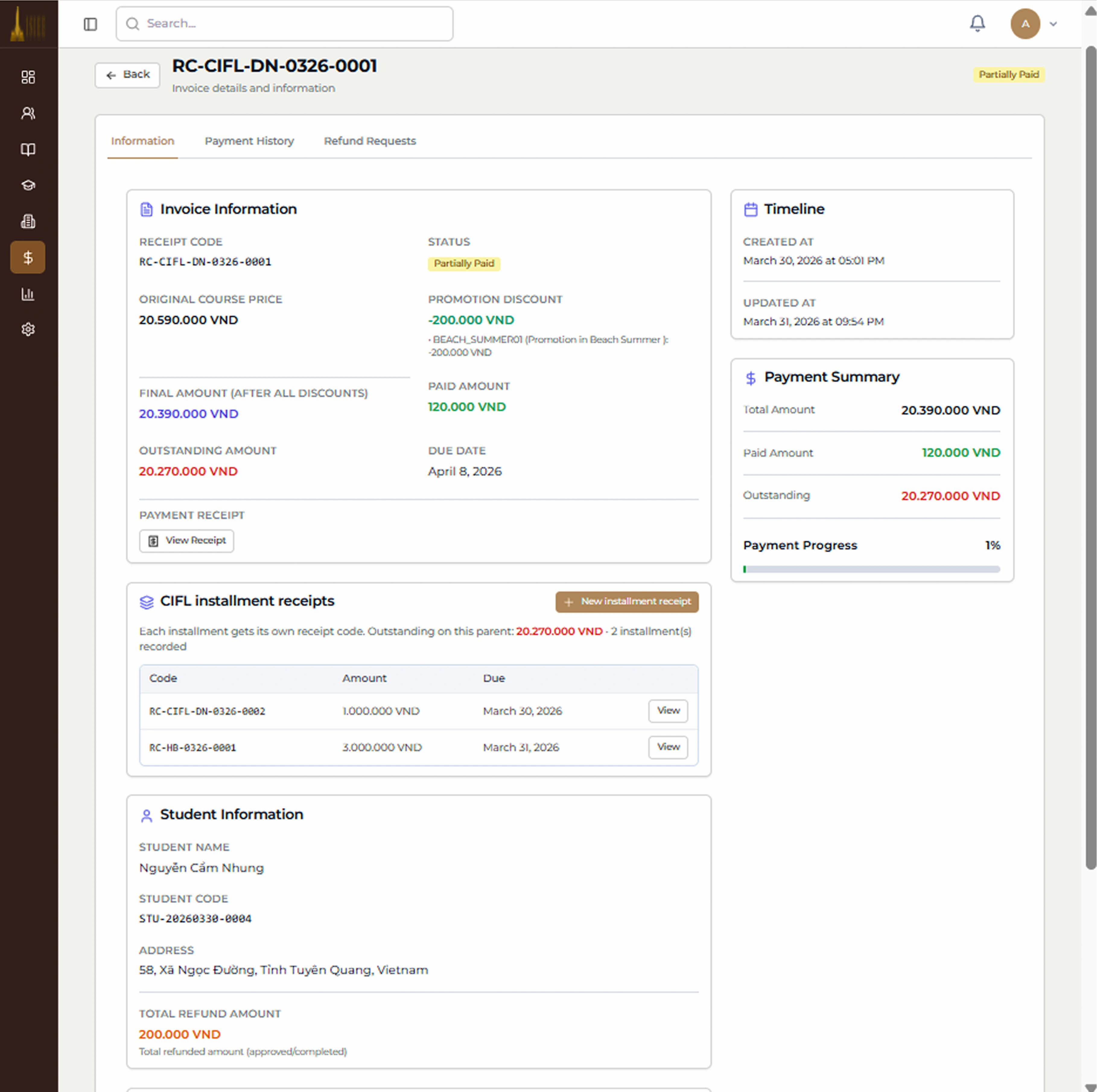This screenshot has width=1097, height=1092.
Task: Click the Due column header
Action: pyautogui.click(x=494, y=679)
